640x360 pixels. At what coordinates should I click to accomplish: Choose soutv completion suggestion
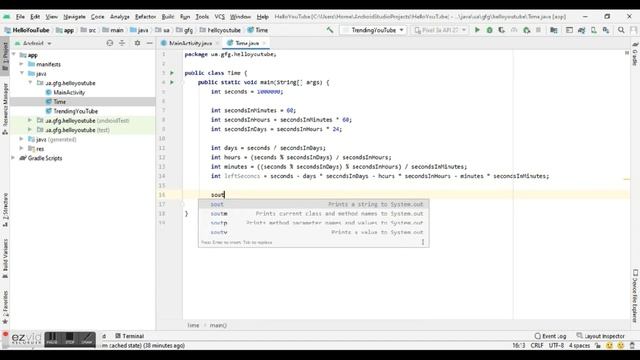pyautogui.click(x=313, y=232)
